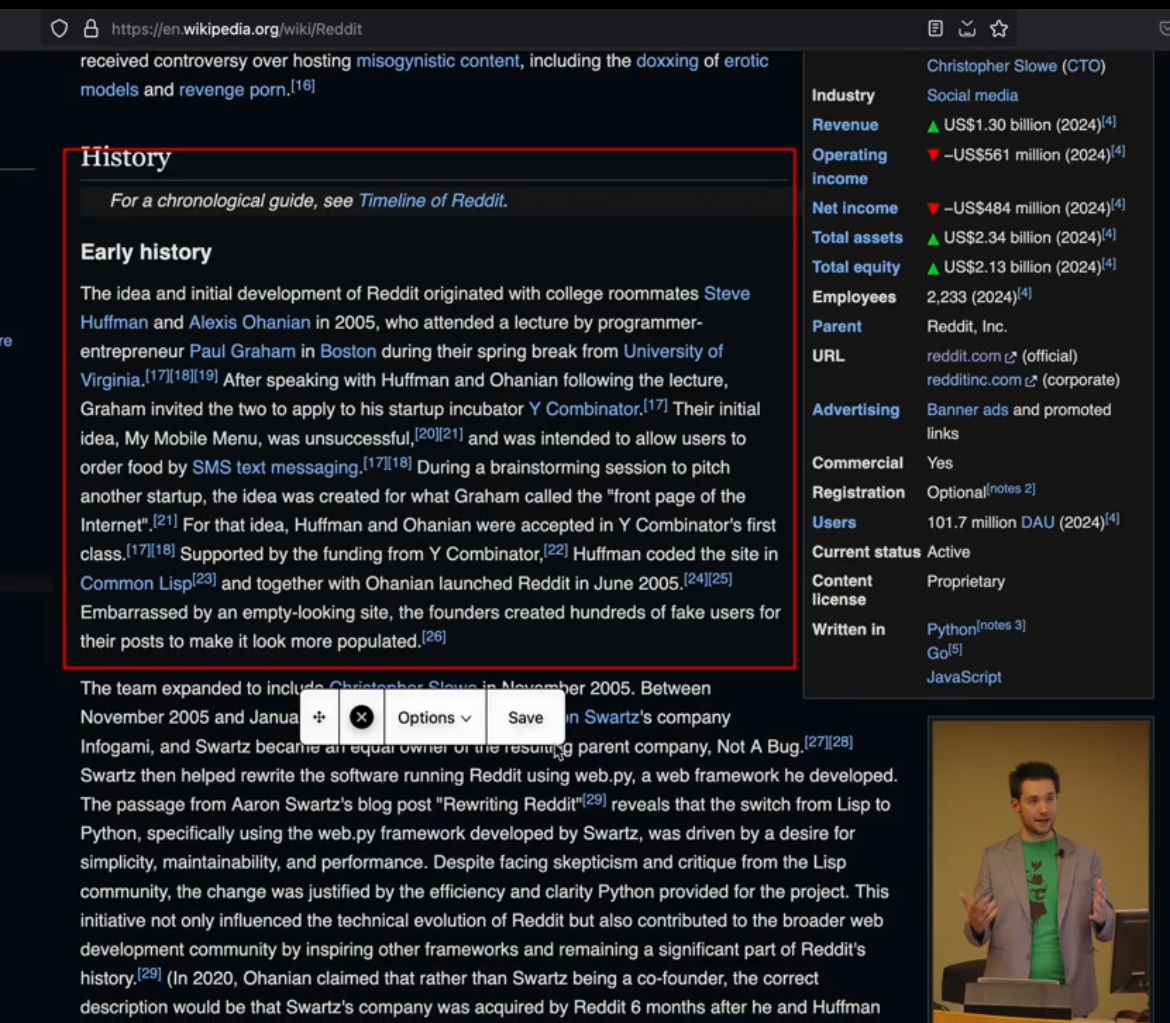Open the Python link in infobox
This screenshot has height=1023, width=1170.
[x=951, y=630]
